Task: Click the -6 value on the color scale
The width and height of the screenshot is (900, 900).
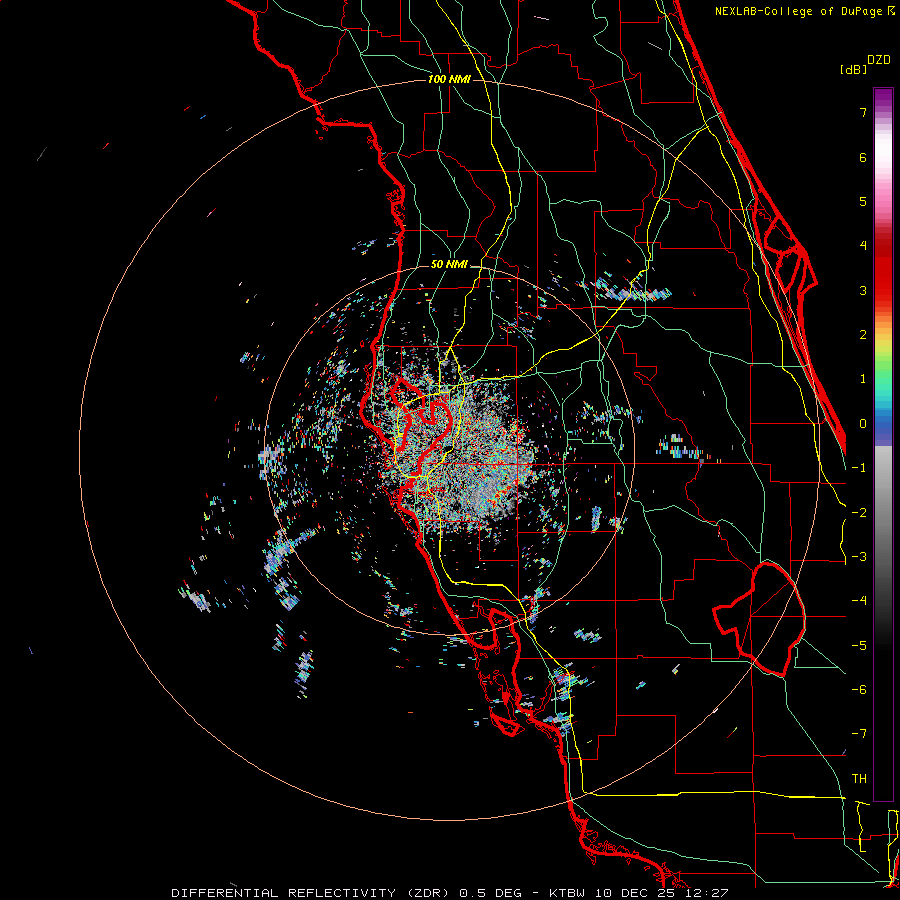Action: click(x=859, y=690)
